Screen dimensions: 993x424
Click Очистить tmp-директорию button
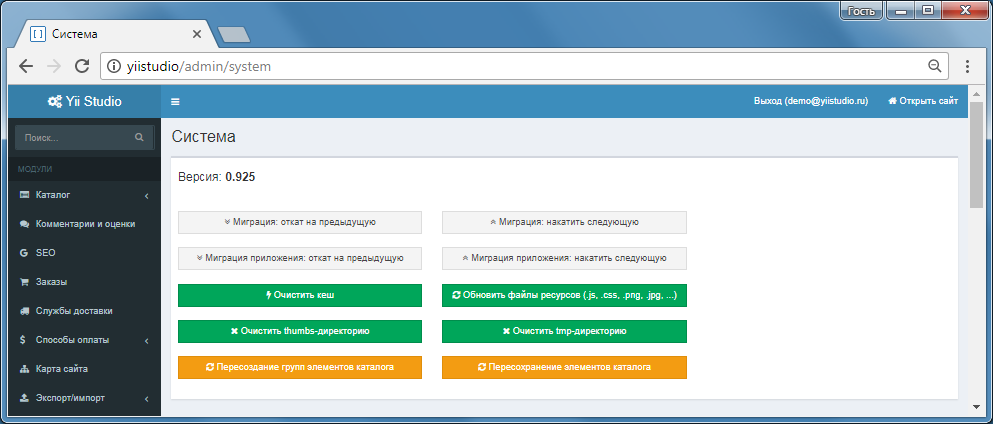click(564, 331)
